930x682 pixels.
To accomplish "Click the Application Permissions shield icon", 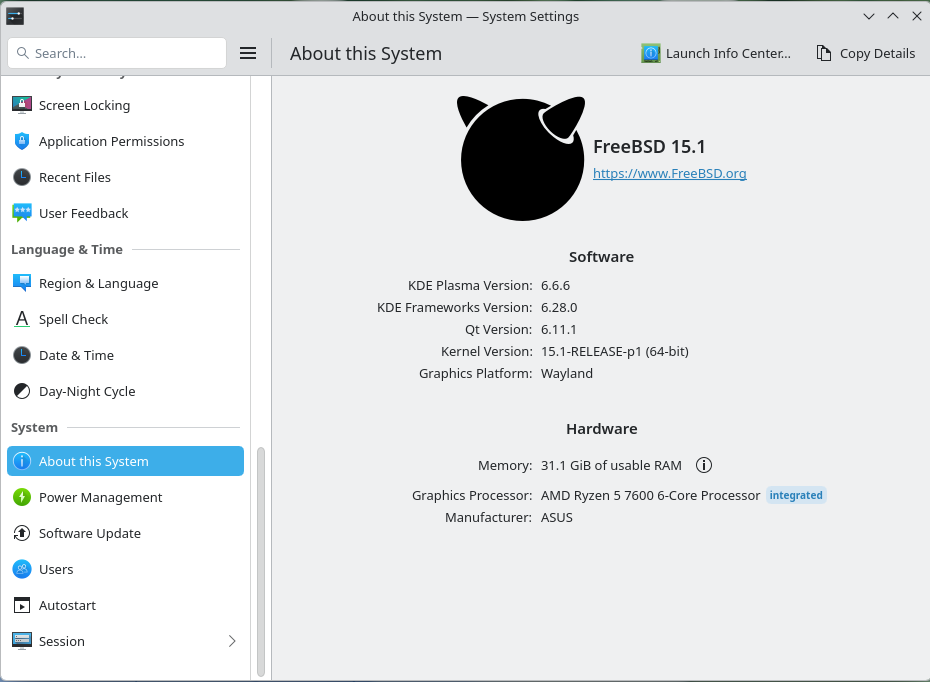I will point(22,141).
